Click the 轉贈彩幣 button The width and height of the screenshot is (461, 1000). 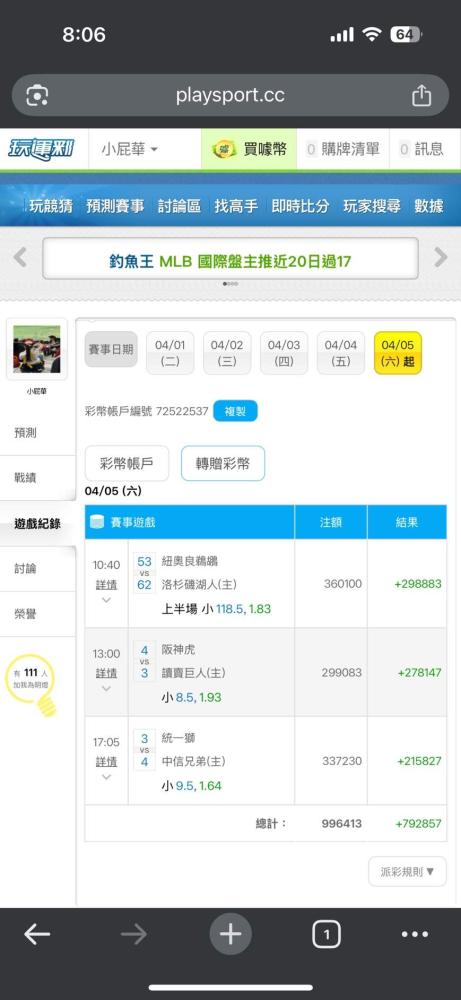(223, 463)
